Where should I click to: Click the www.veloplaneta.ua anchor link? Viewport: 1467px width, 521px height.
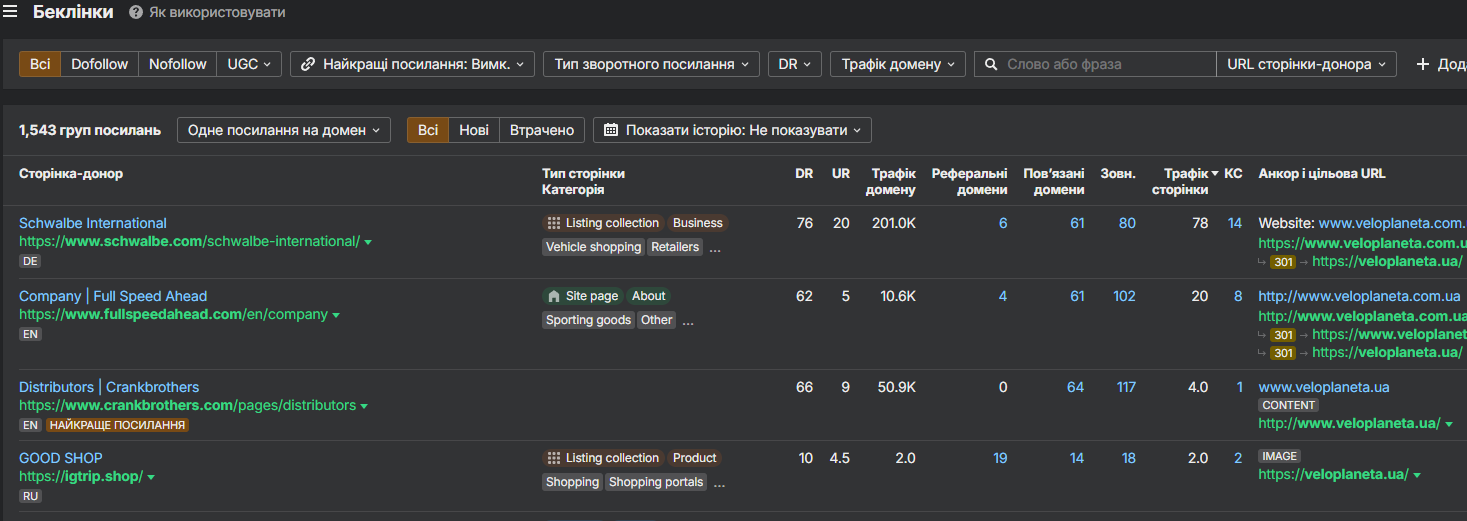(x=1324, y=387)
